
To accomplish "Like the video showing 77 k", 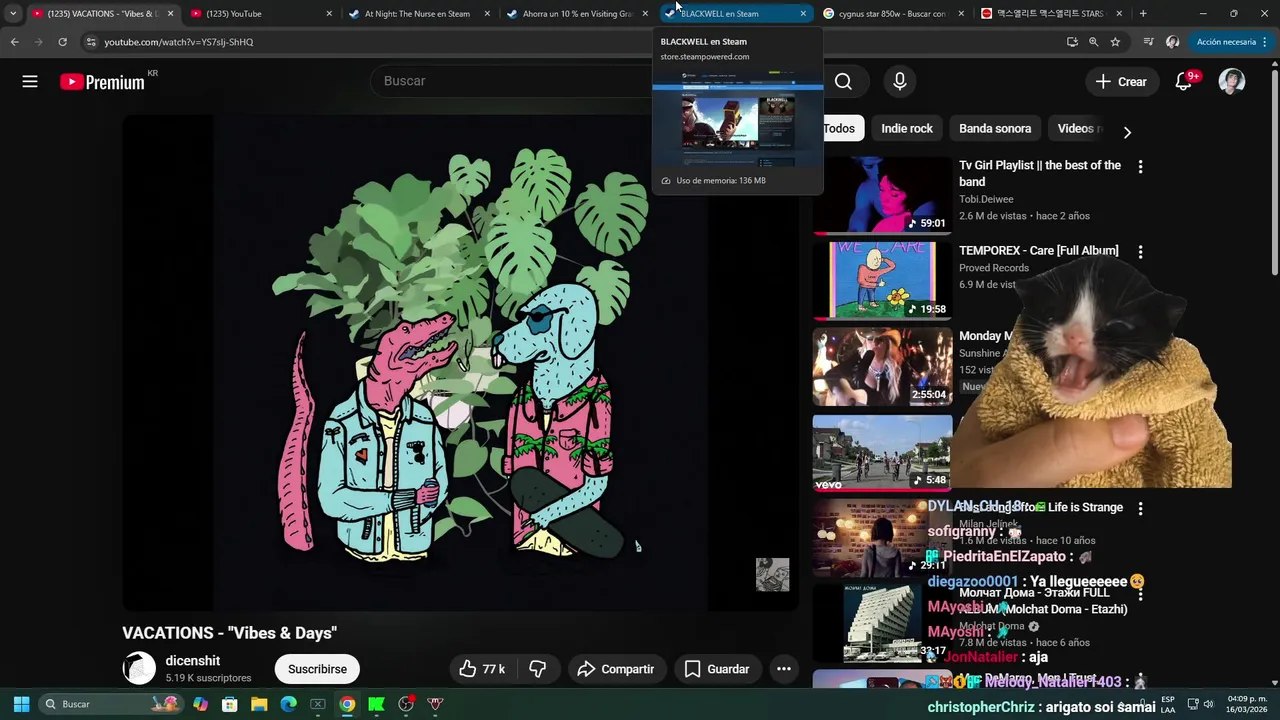I will [482, 669].
